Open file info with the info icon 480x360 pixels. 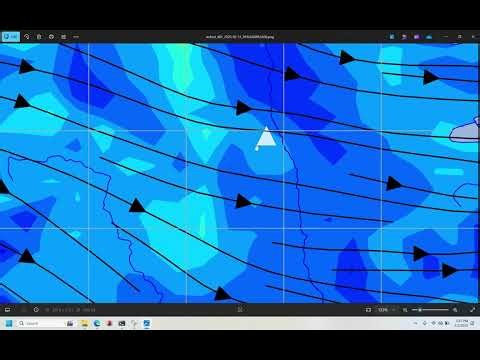(x=36, y=310)
